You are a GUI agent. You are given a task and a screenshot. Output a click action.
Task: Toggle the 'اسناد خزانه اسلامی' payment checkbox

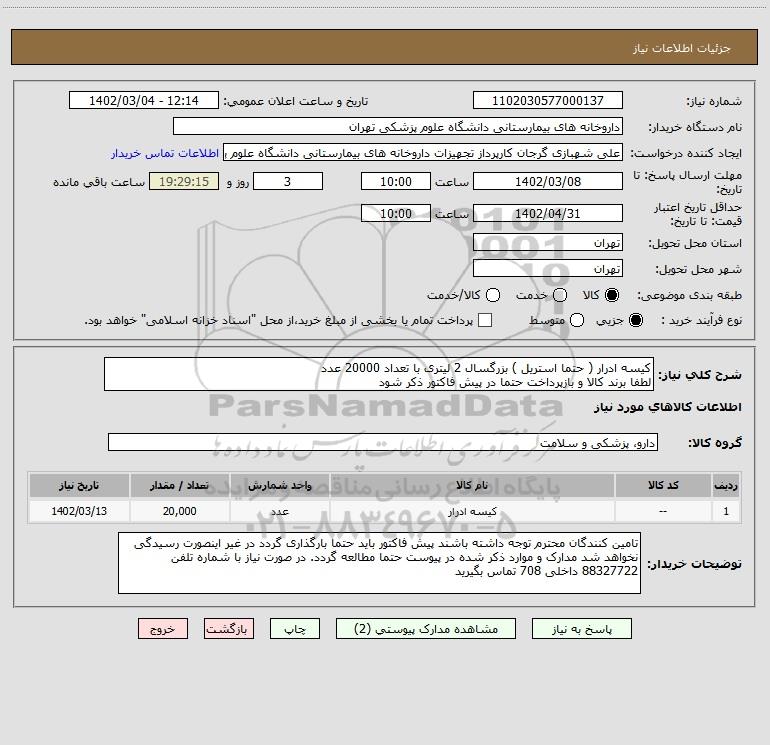point(485,320)
